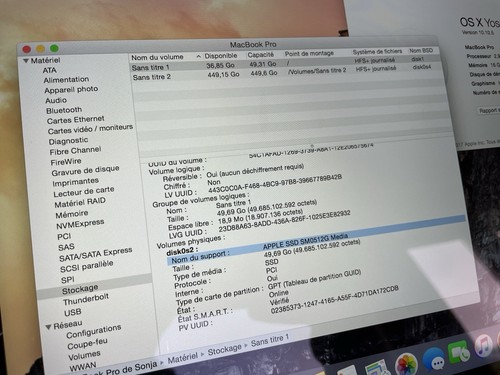Click the Point de montage column header
Viewport: 500px width, 375px height.
pos(309,53)
